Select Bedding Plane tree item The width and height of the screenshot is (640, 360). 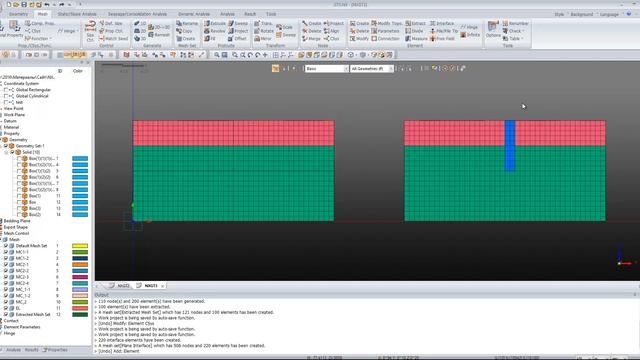(x=17, y=221)
